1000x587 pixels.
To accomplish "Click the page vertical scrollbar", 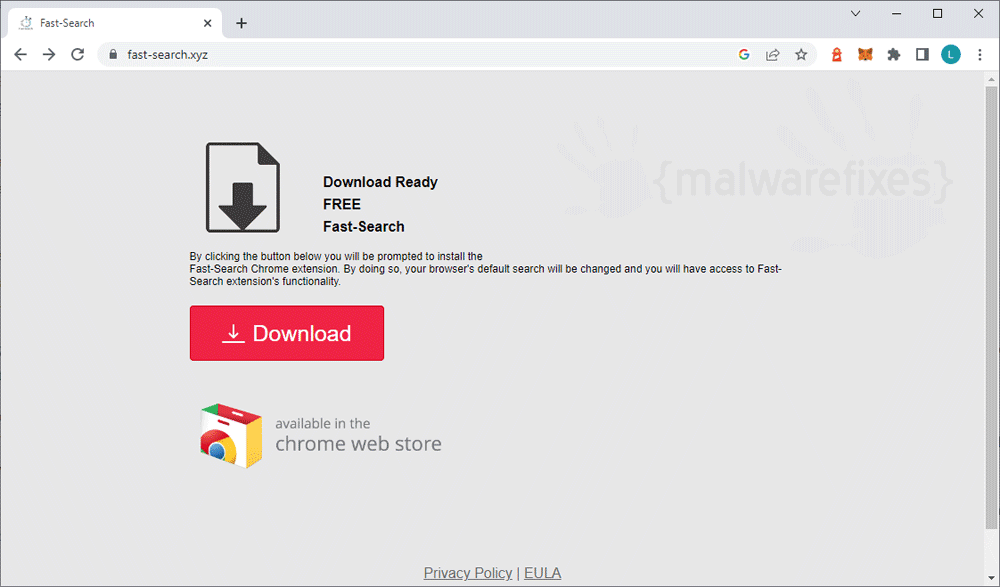I will coord(991,306).
